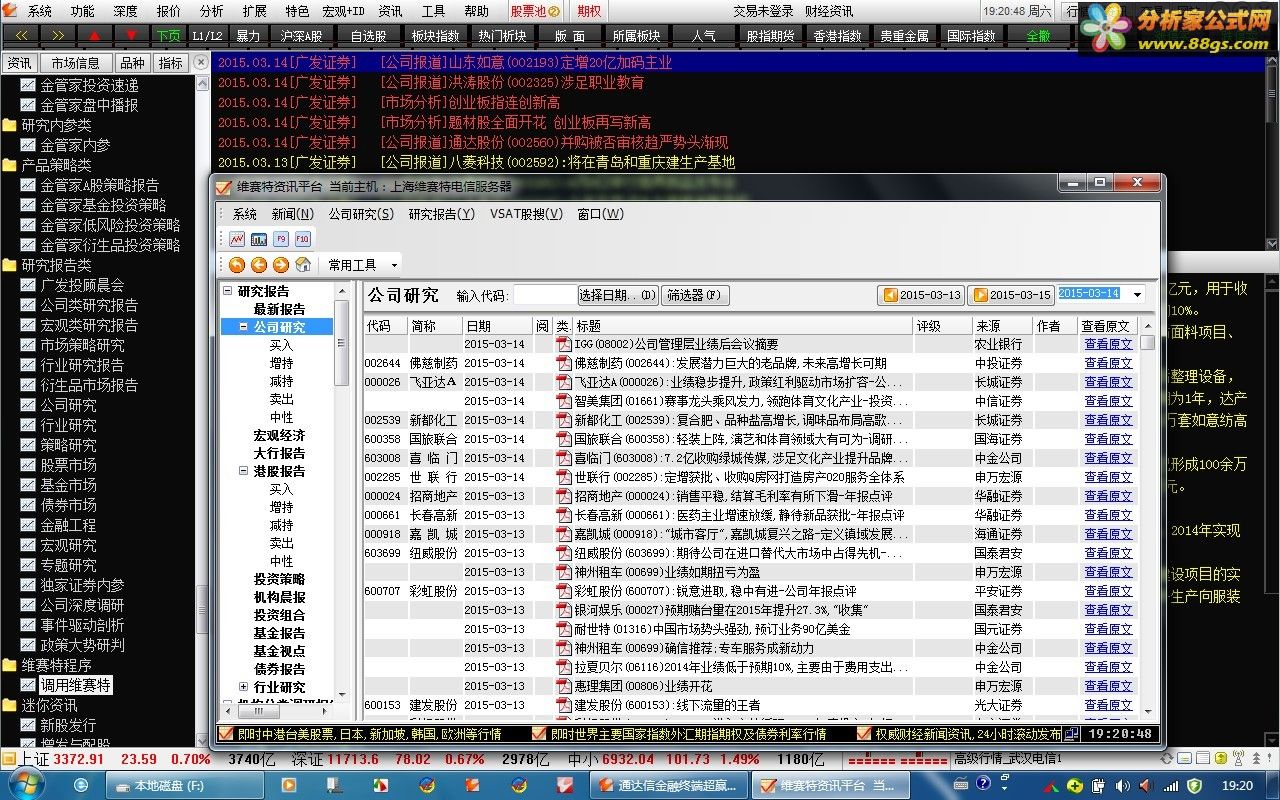Screen dimensions: 1280x800
Task: Open the bar chart toolbar icon
Action: coord(259,239)
